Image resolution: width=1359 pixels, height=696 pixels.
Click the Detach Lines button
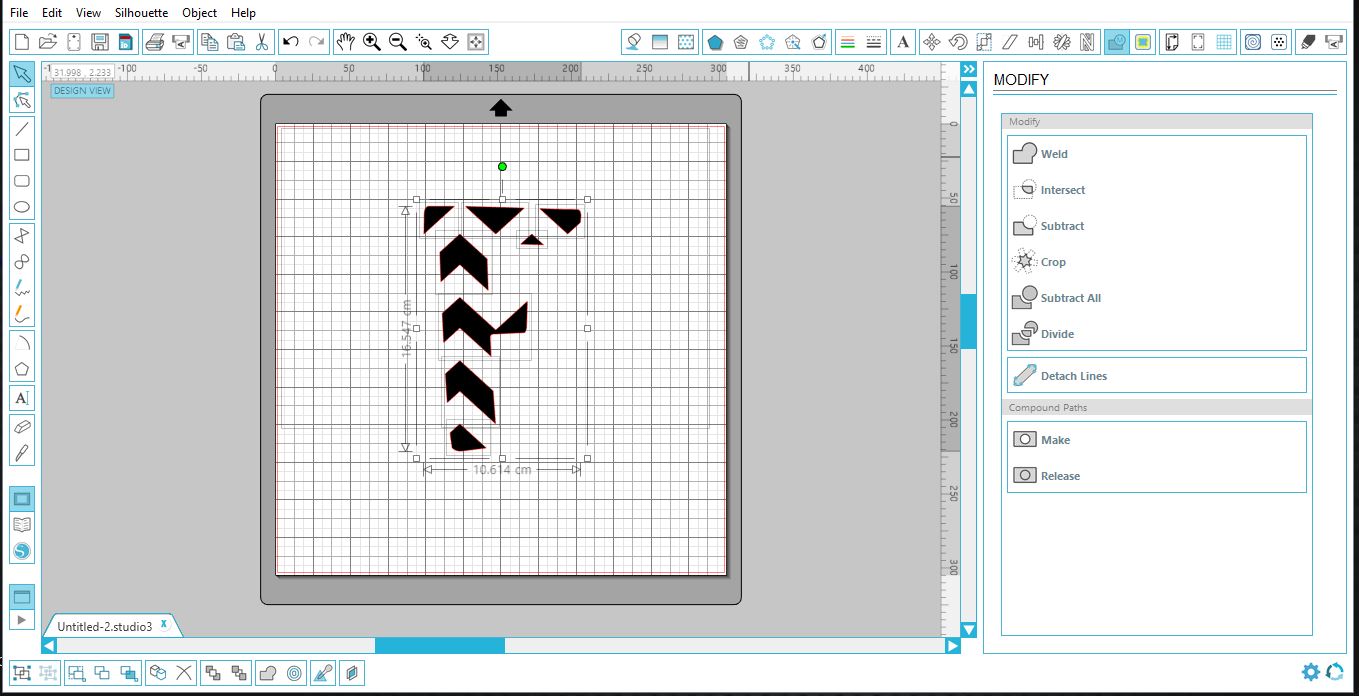tap(1075, 375)
